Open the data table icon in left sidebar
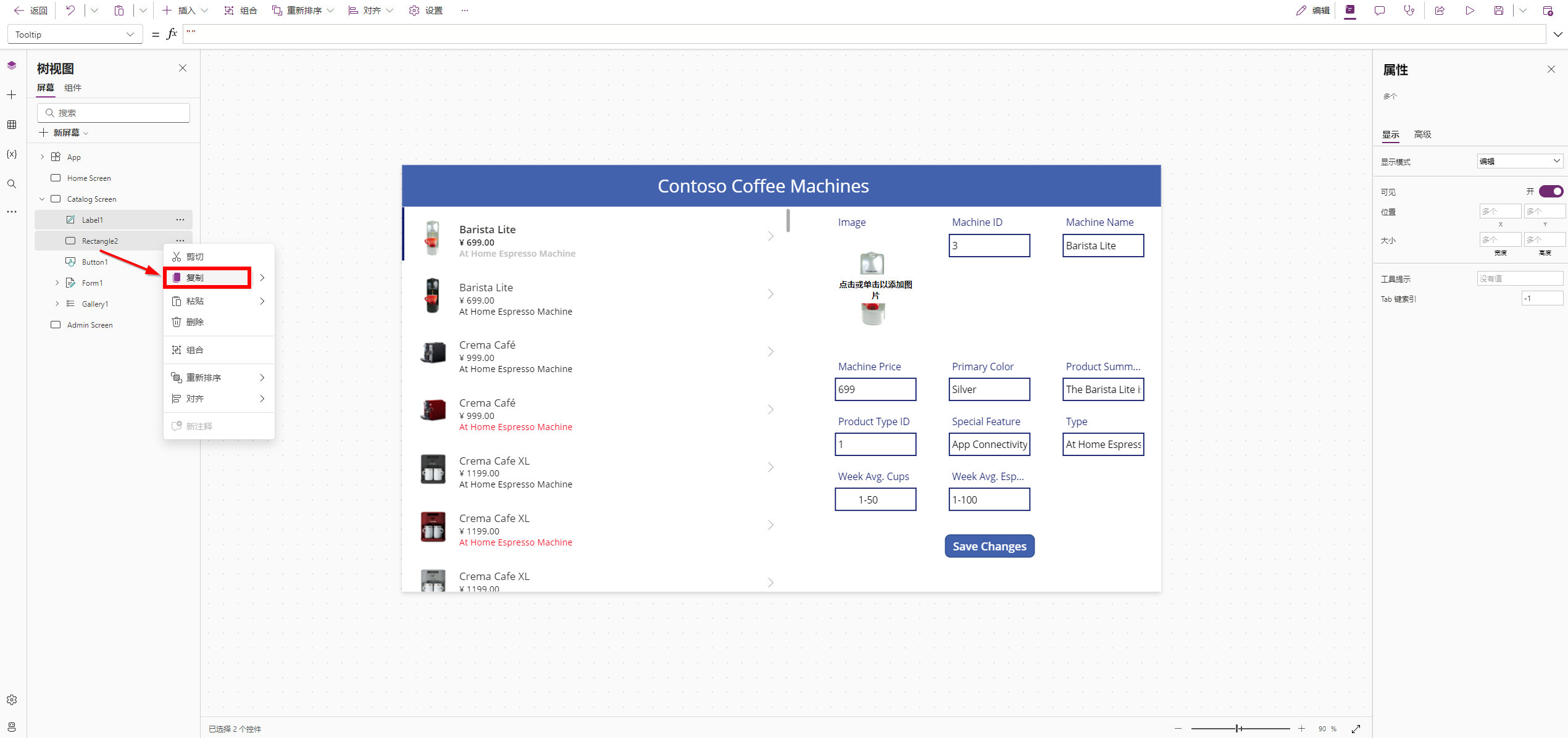1568x738 pixels. tap(12, 125)
